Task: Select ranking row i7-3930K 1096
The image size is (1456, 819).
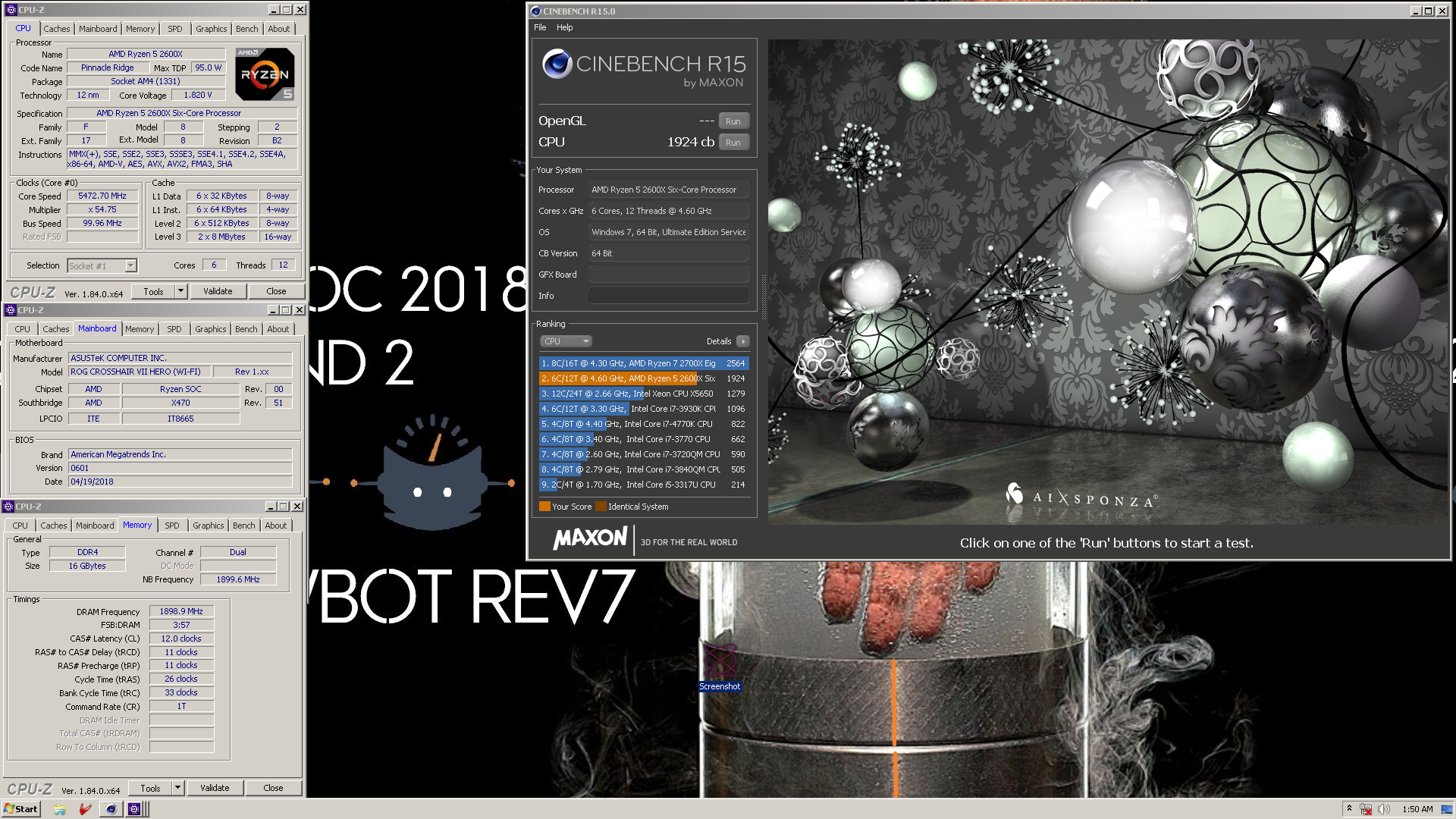Action: [x=644, y=409]
